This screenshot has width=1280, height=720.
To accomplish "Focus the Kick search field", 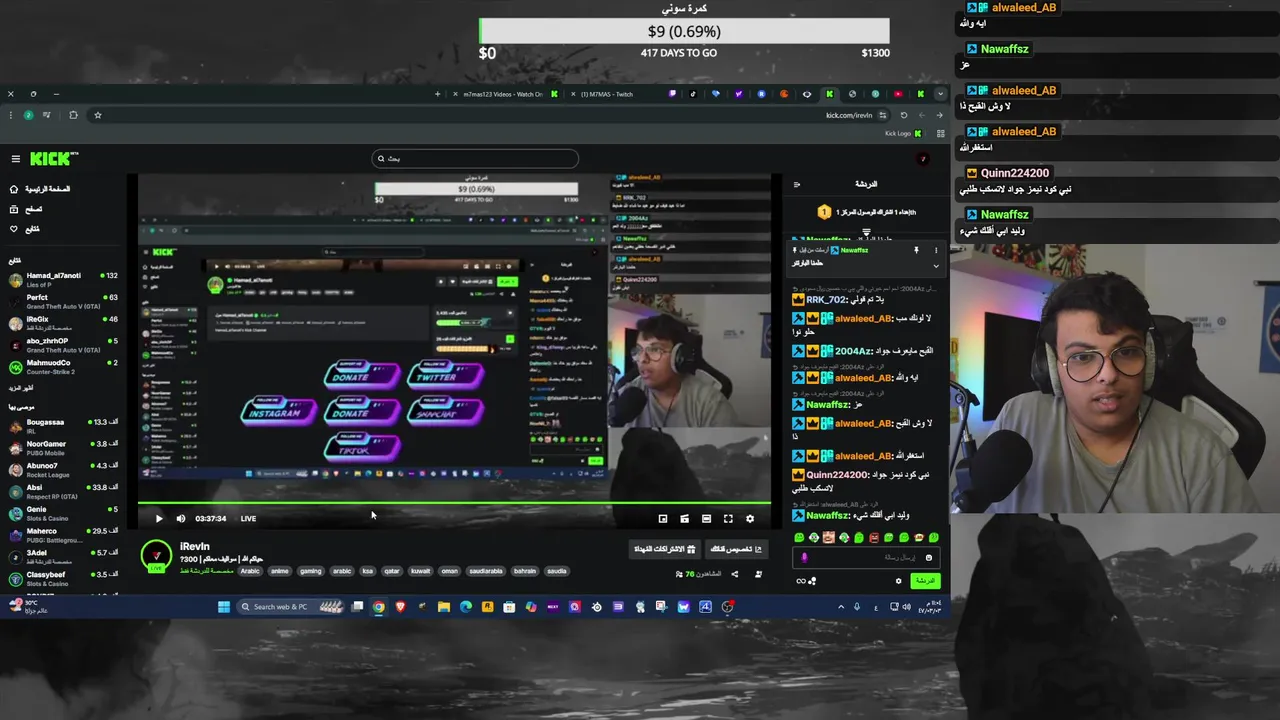I will pyautogui.click(x=475, y=158).
